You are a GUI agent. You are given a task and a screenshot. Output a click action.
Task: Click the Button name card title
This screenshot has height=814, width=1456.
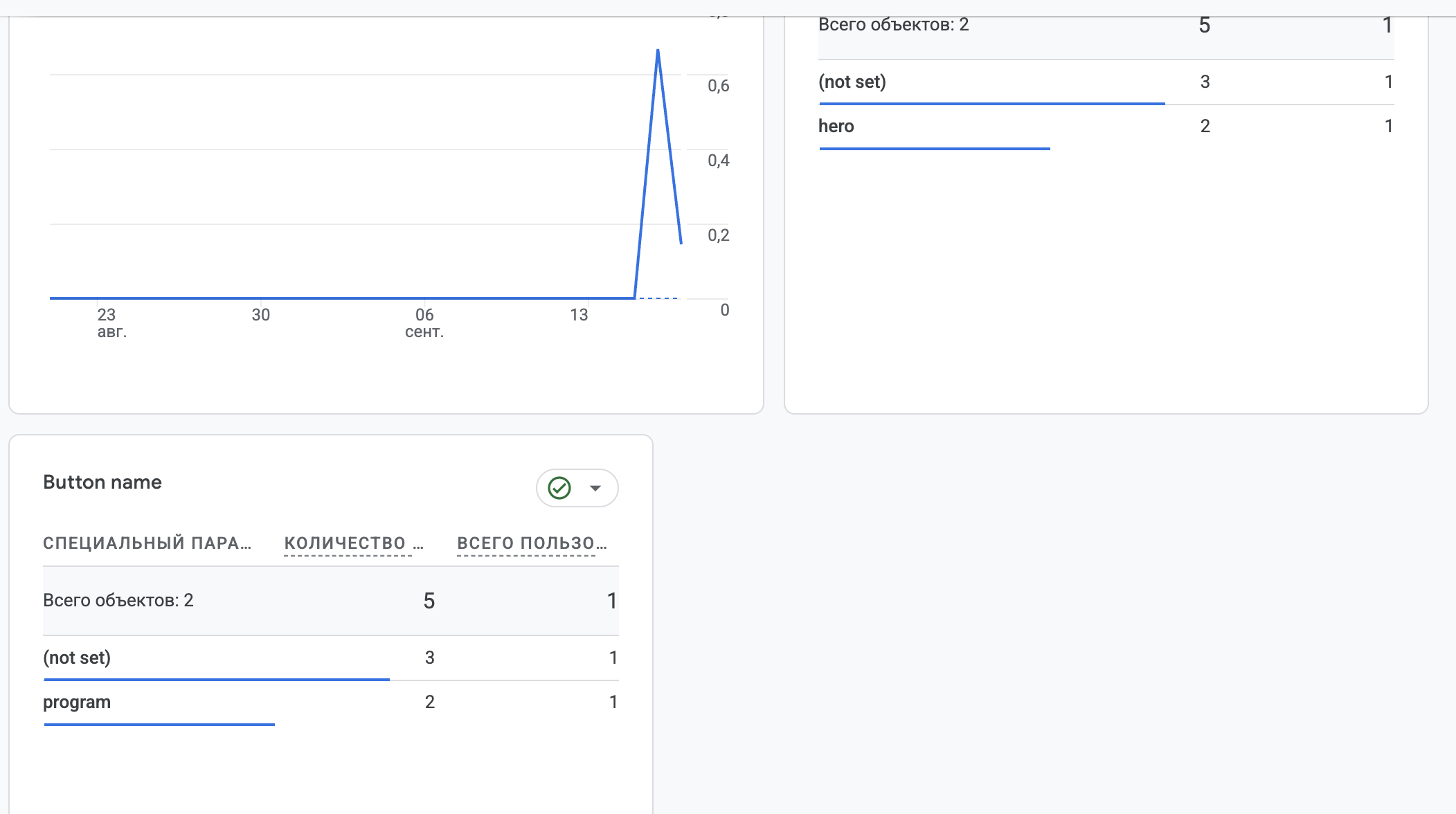[102, 482]
